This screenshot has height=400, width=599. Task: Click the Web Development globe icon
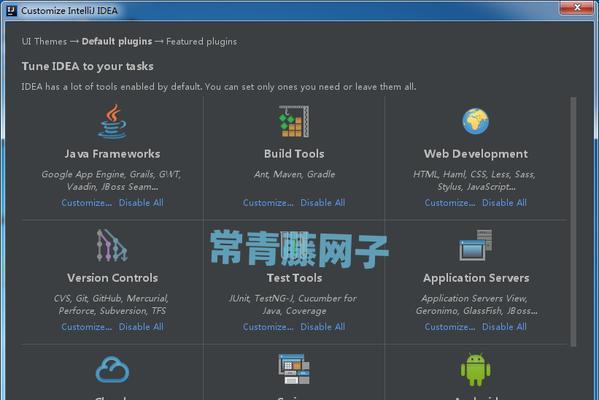(475, 121)
